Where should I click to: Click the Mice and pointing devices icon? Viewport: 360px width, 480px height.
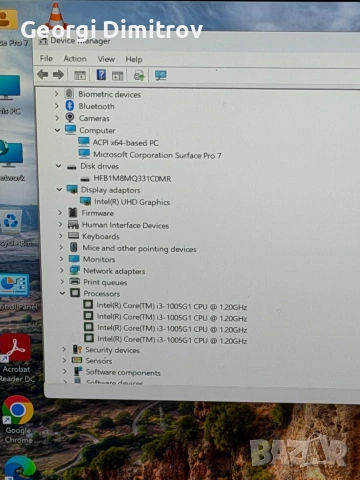74,247
